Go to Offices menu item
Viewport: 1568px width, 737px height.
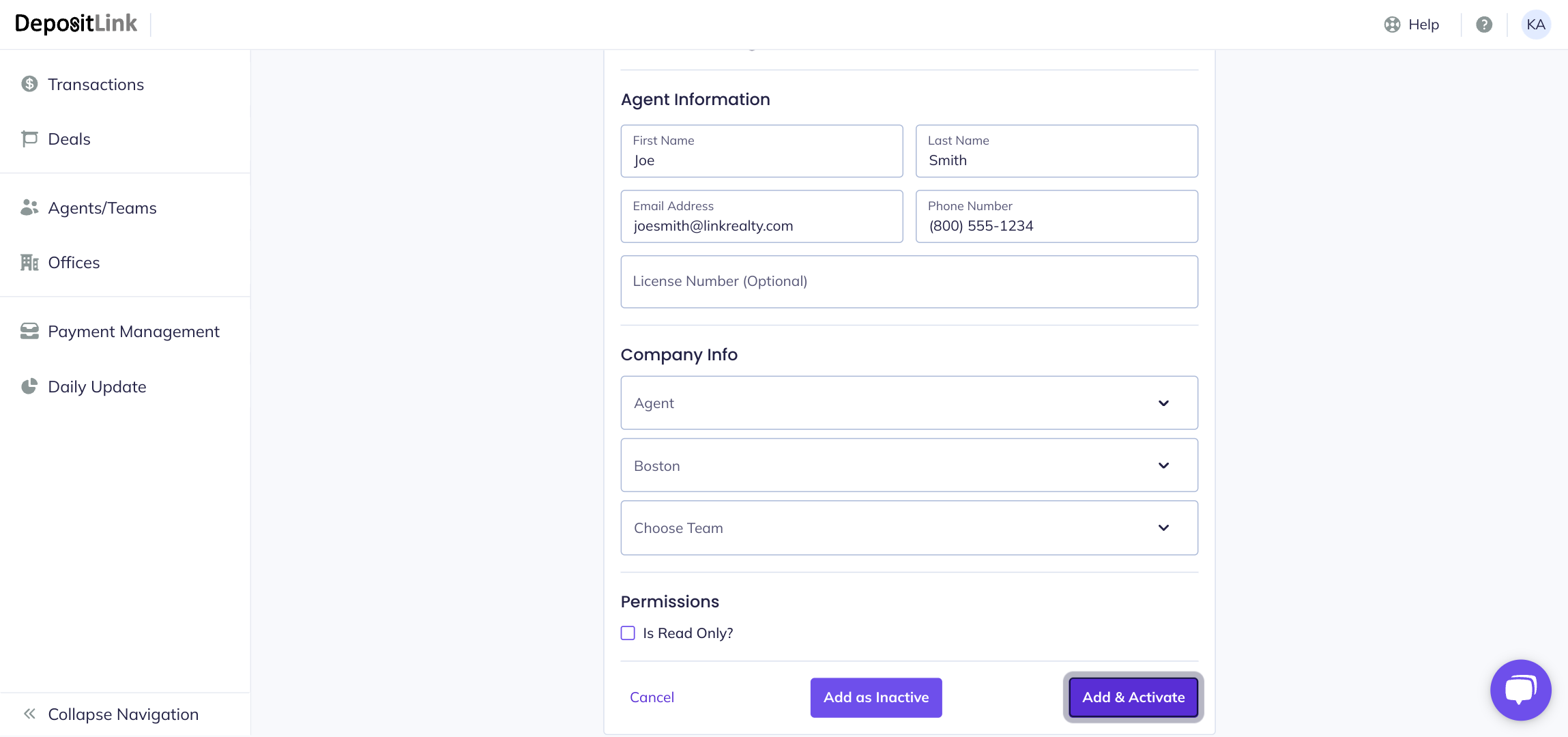[x=74, y=263]
